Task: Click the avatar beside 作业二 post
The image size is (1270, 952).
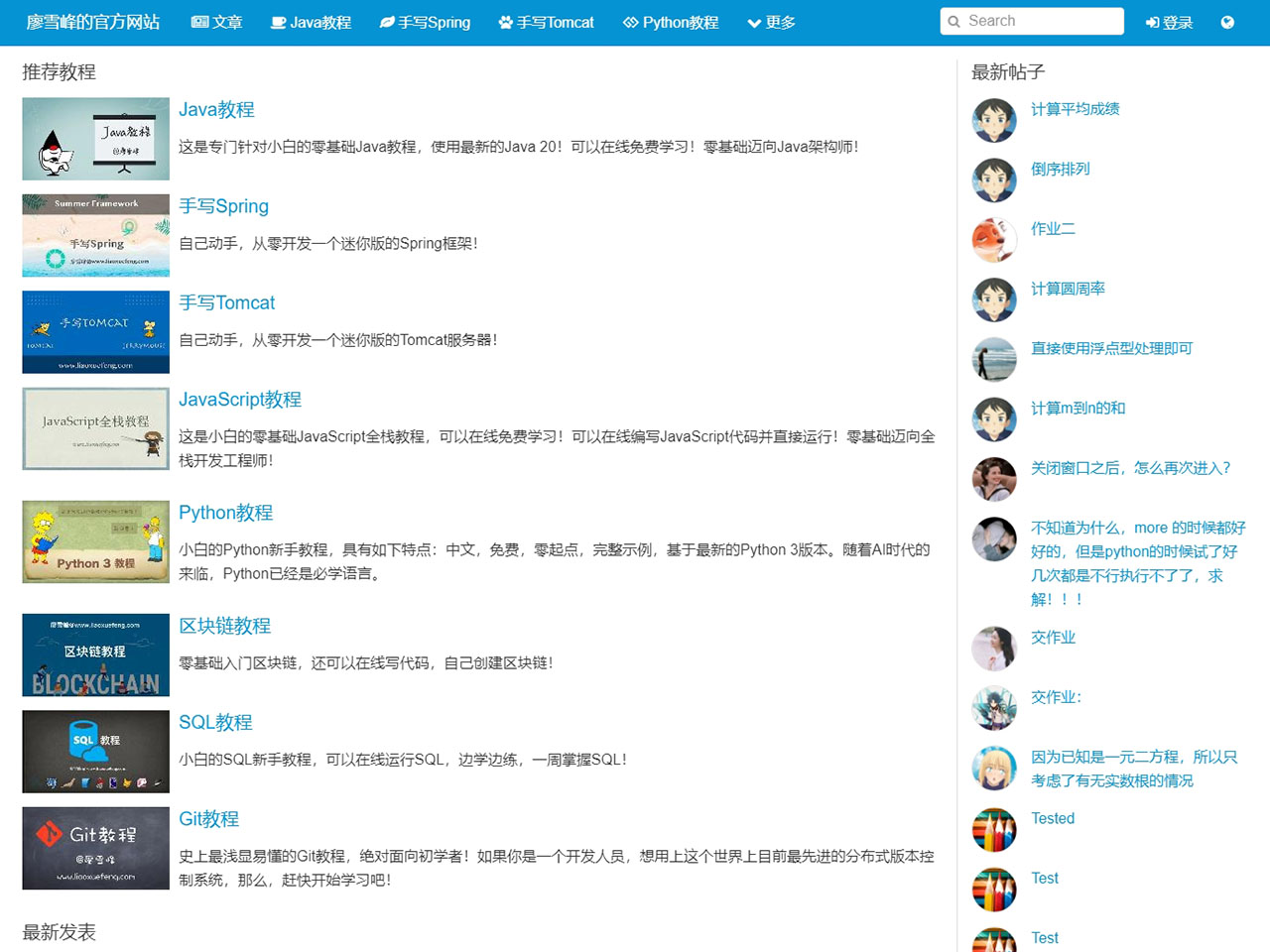Action: coord(993,240)
